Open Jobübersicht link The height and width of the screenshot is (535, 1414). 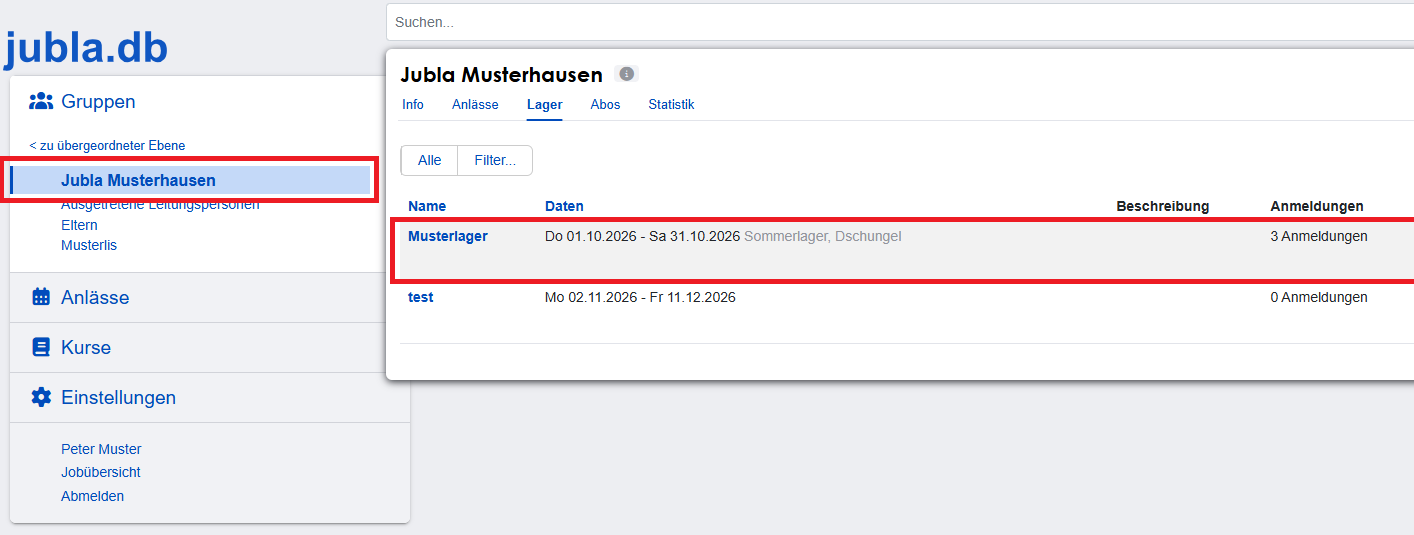pyautogui.click(x=101, y=472)
